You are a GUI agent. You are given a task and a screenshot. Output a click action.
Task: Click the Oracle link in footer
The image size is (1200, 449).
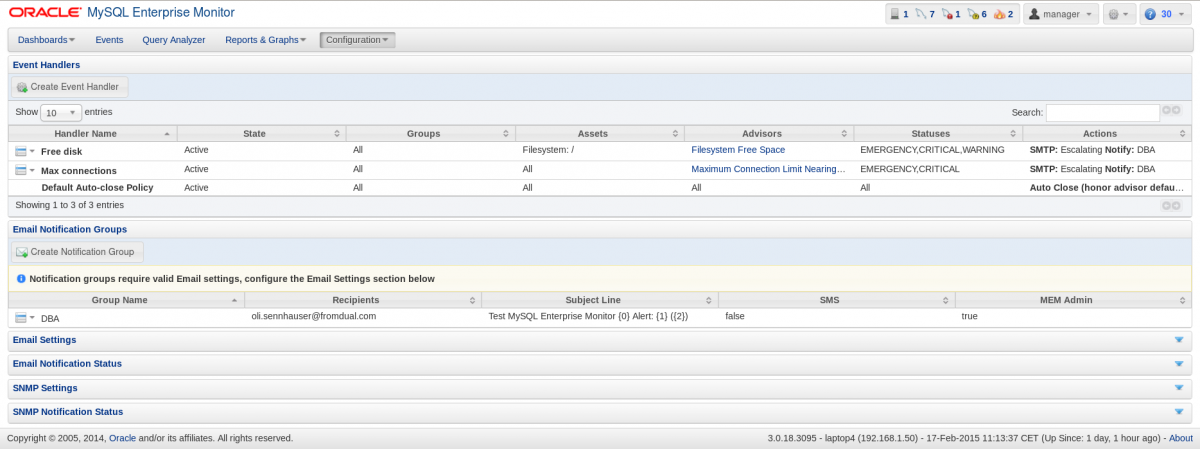(x=122, y=438)
